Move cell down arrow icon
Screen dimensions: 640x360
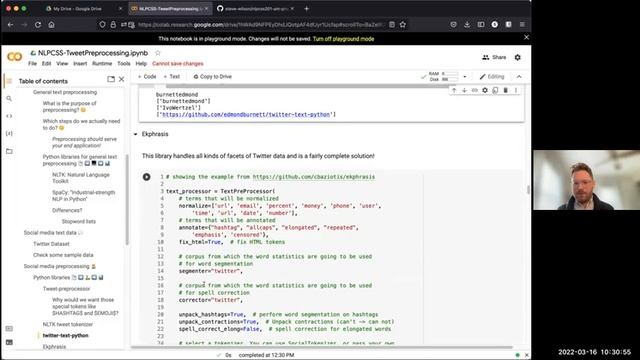(x=464, y=90)
